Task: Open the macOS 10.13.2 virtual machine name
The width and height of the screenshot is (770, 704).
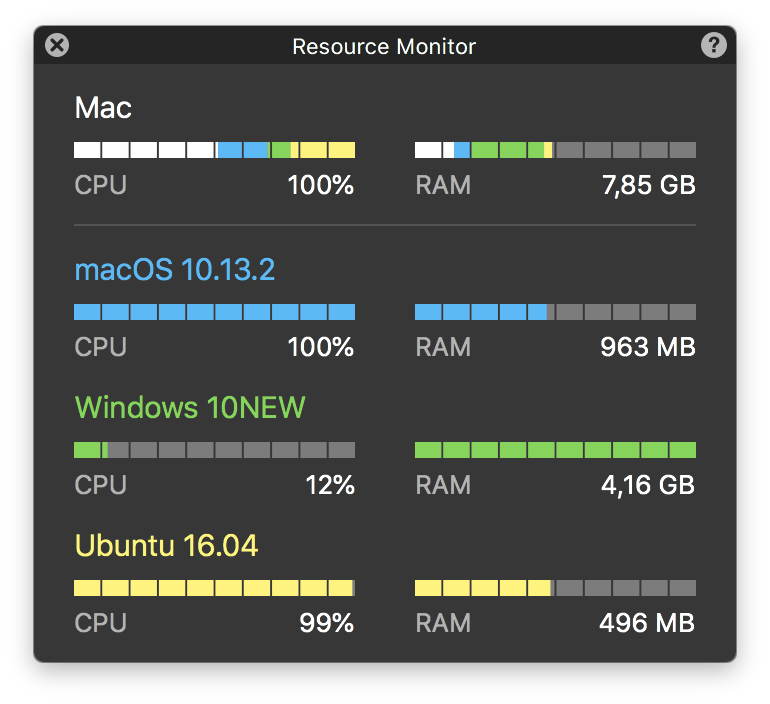Action: click(175, 270)
